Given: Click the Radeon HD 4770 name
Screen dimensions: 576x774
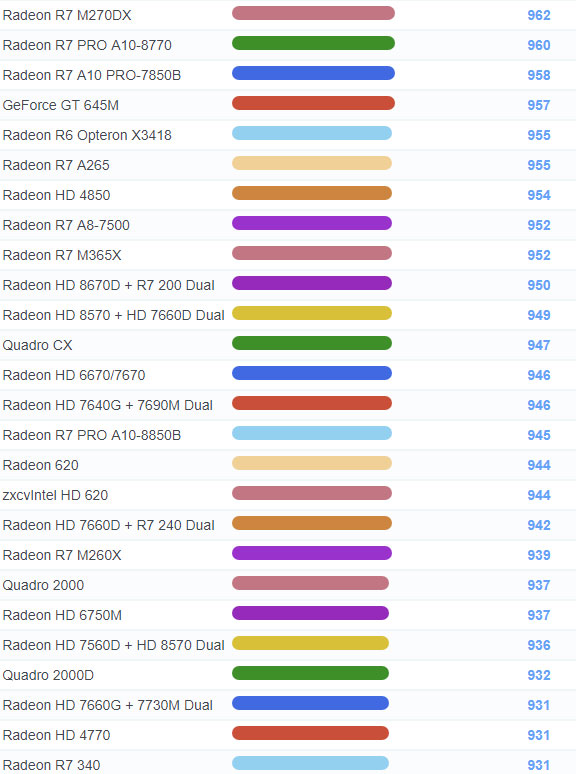Looking at the screenshot, I should pos(56,735).
